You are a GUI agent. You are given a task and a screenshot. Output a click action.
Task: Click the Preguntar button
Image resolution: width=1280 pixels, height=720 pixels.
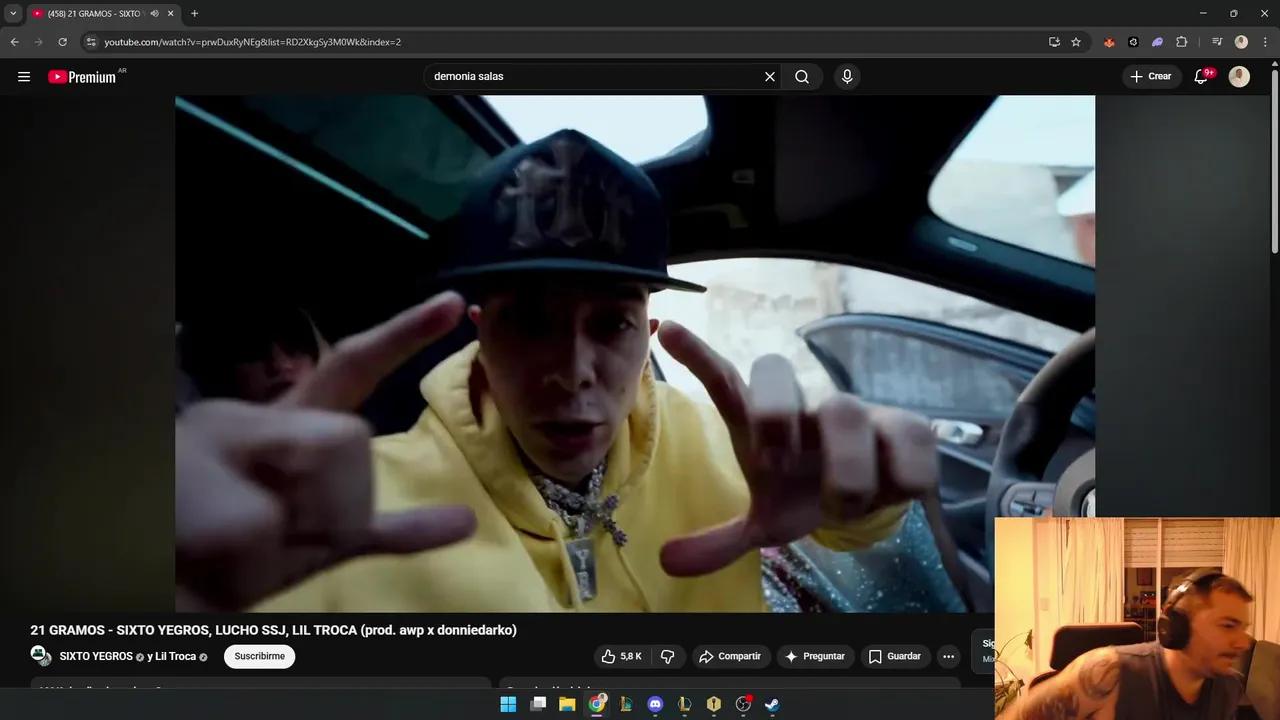click(815, 657)
